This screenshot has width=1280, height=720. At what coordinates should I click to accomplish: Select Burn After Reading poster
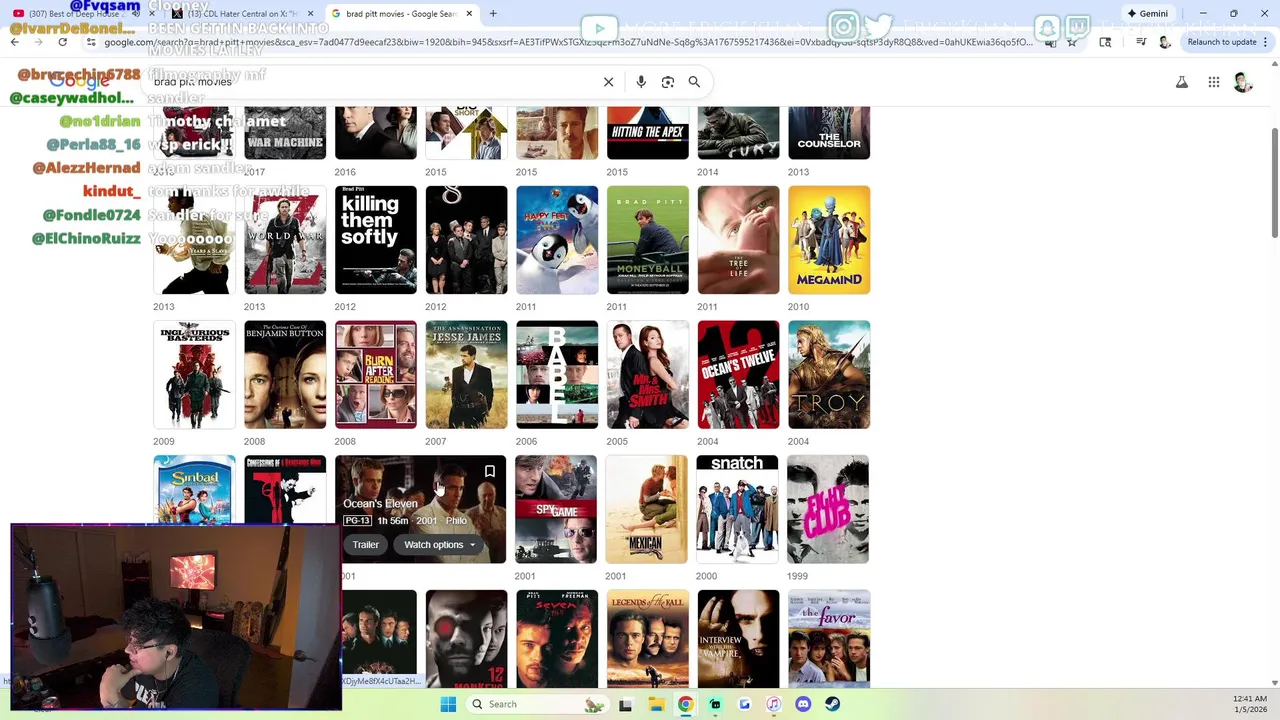click(x=376, y=375)
